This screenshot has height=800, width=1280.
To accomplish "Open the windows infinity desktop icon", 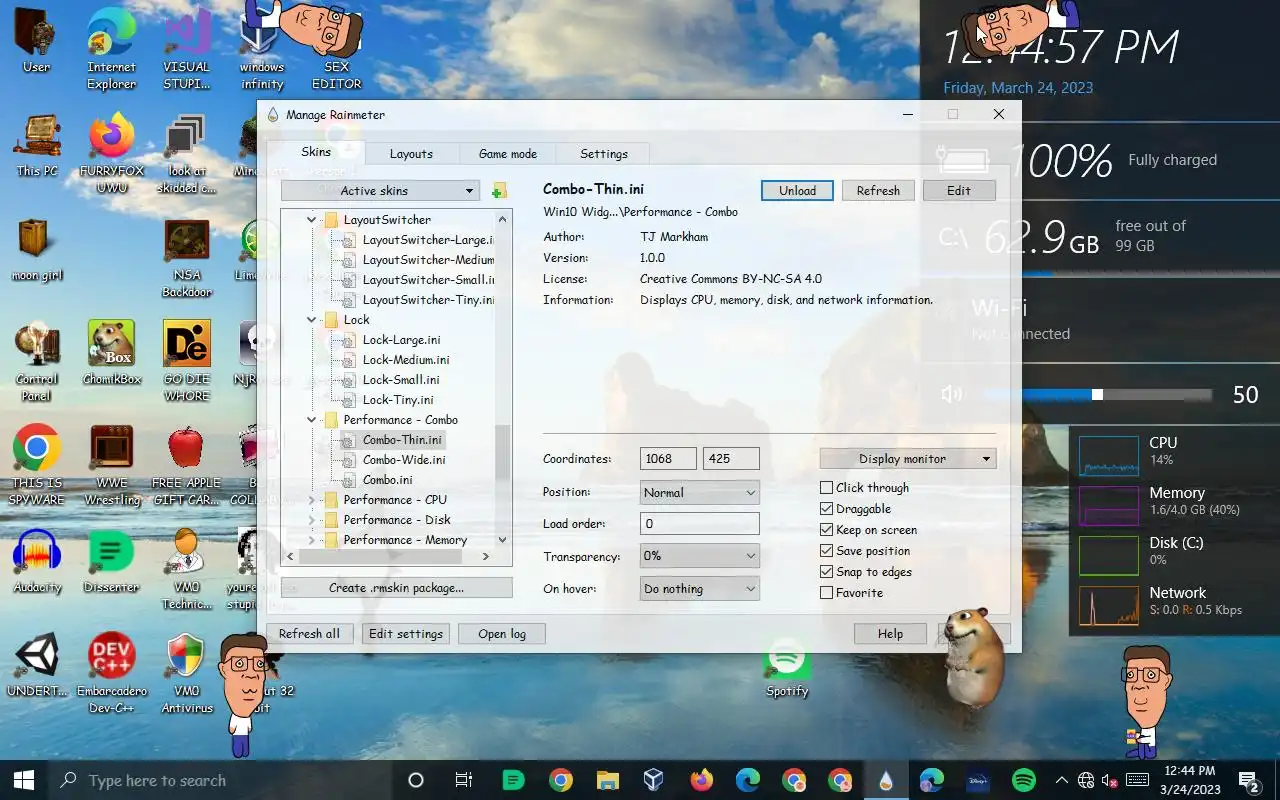I will [x=262, y=49].
